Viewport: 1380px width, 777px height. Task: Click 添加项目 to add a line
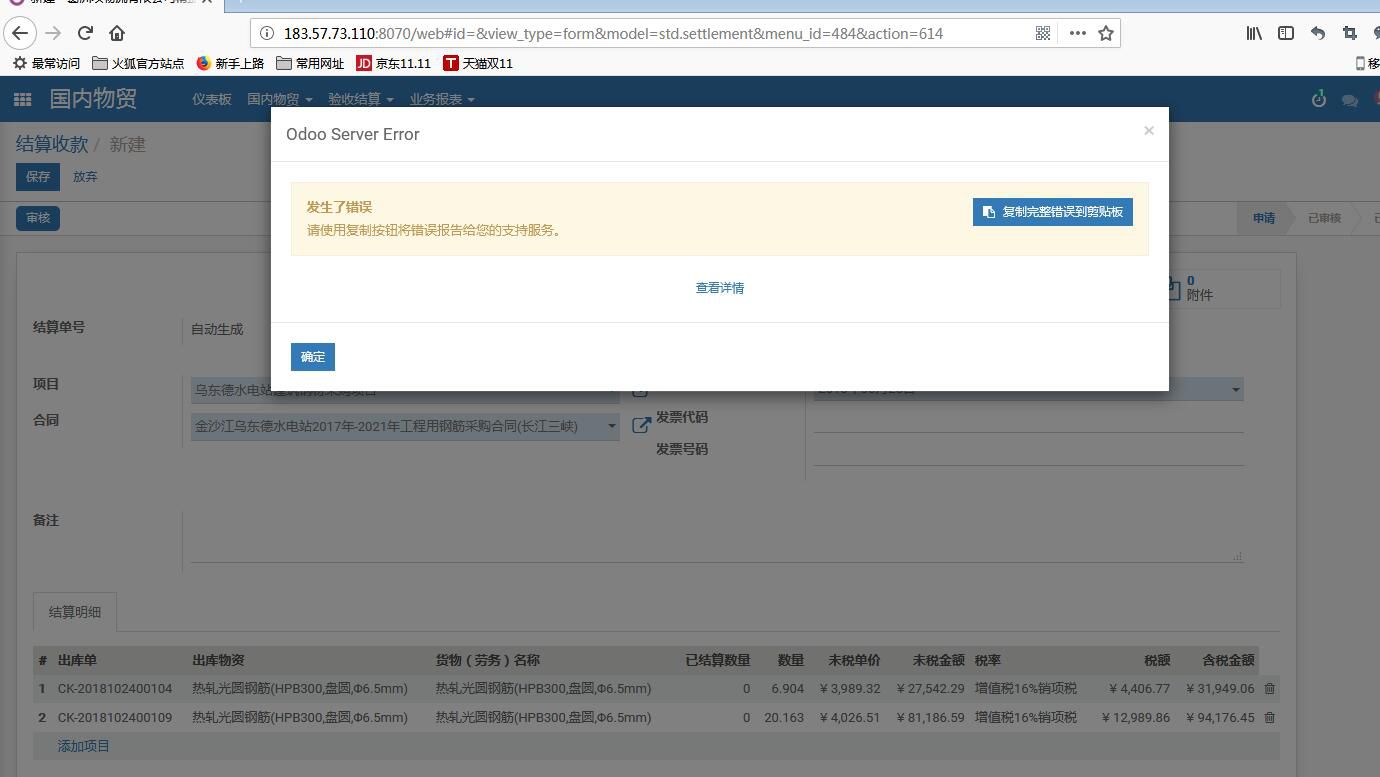pyautogui.click(x=84, y=746)
